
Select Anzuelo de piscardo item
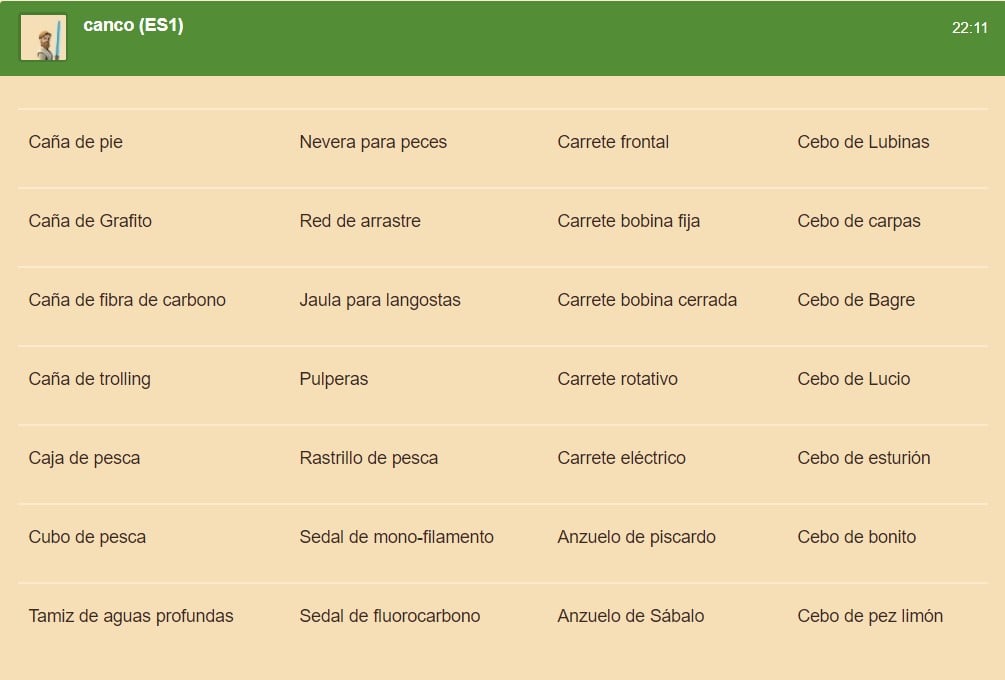click(x=636, y=536)
